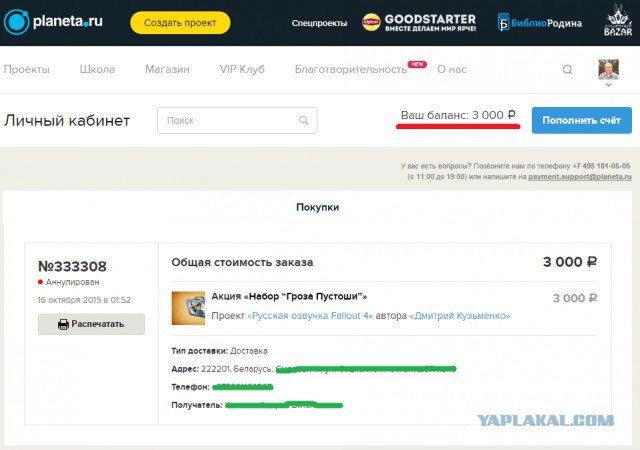Viewport: 640px width, 450px height.
Task: Open the О нас page
Action: (452, 69)
